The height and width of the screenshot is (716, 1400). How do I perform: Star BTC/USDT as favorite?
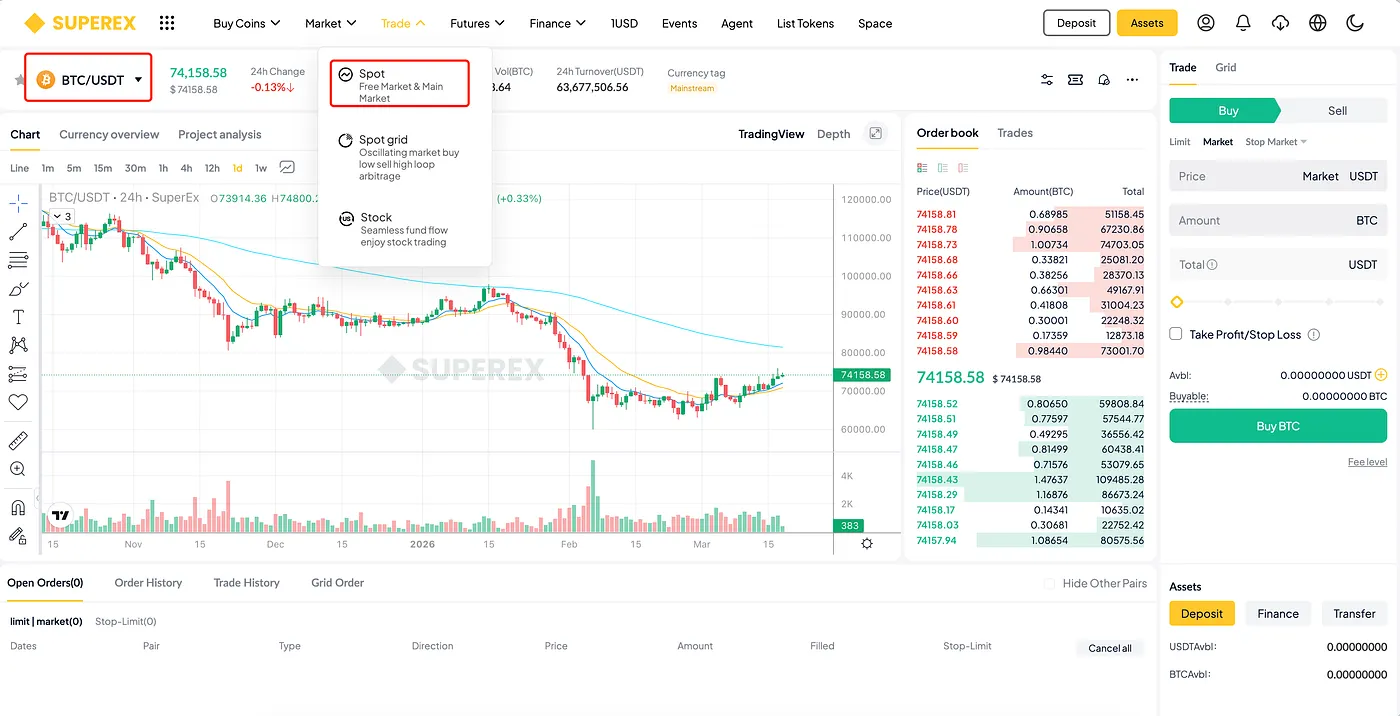point(18,80)
